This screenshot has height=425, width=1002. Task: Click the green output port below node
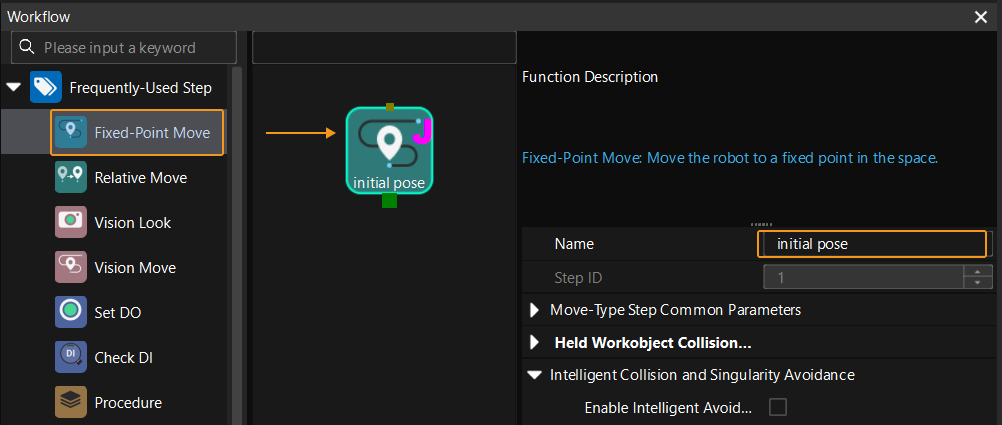click(389, 201)
